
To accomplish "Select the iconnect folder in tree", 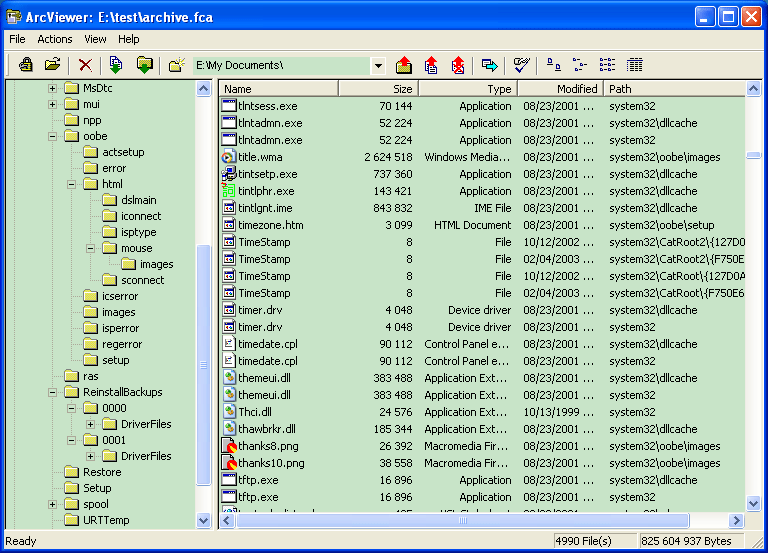I will click(141, 216).
